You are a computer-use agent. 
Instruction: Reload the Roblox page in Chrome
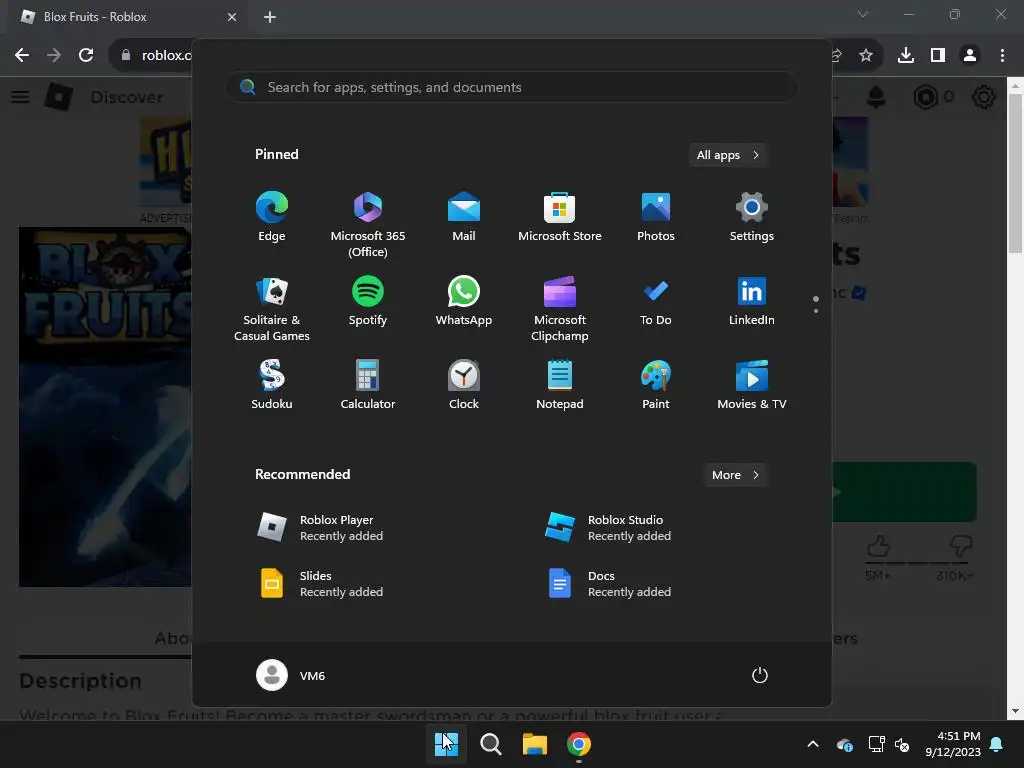[86, 56]
